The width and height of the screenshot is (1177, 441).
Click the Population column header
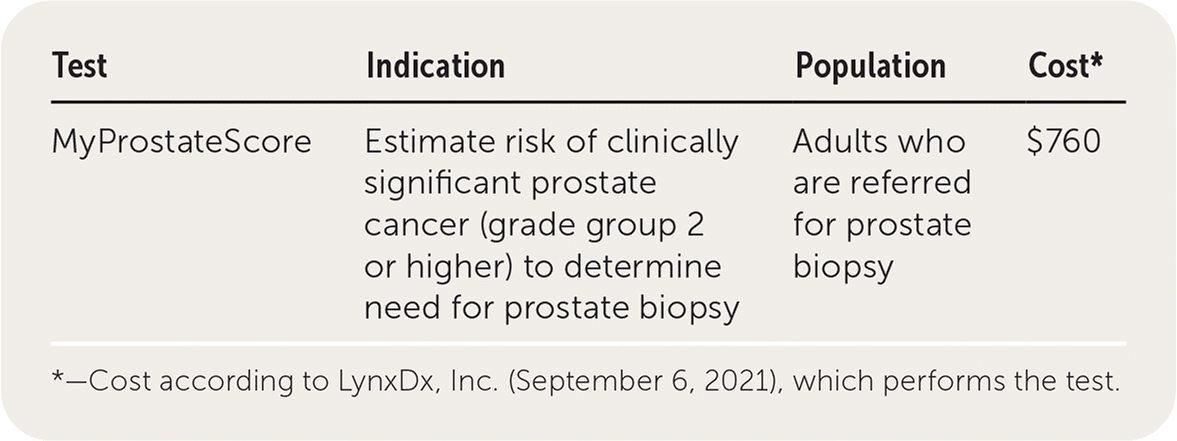870,66
